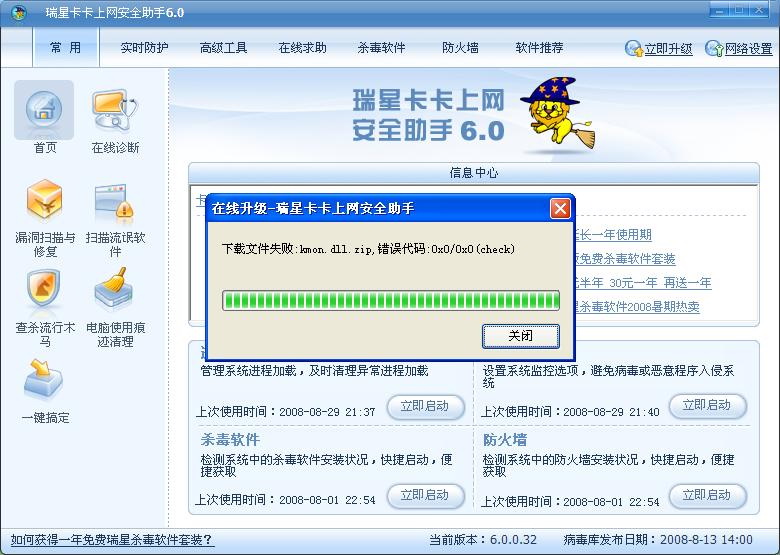Image resolution: width=780 pixels, height=555 pixels.
Task: Open link ending 长一年使用期
Action: (x=613, y=235)
